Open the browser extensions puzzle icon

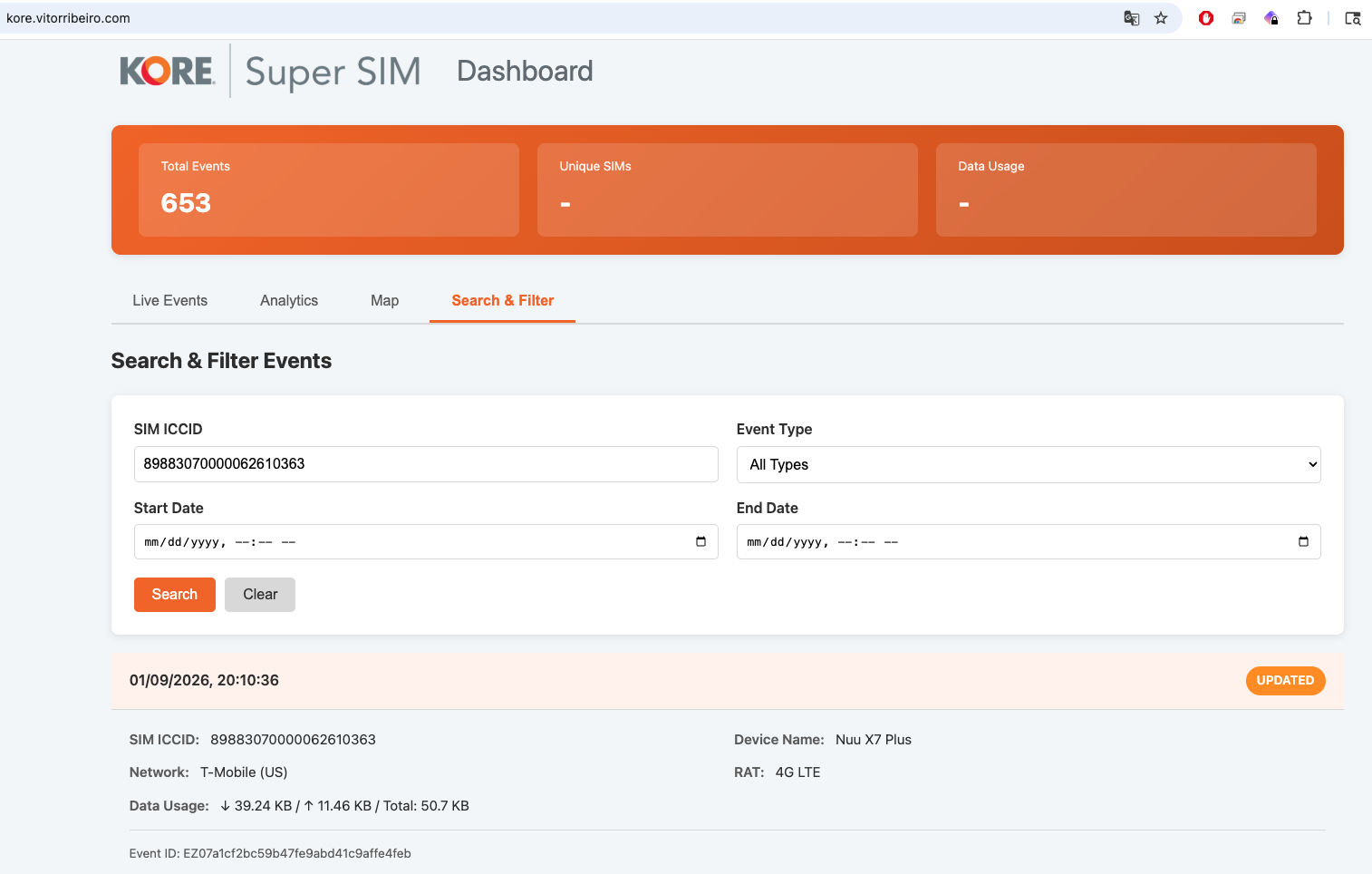[1304, 18]
